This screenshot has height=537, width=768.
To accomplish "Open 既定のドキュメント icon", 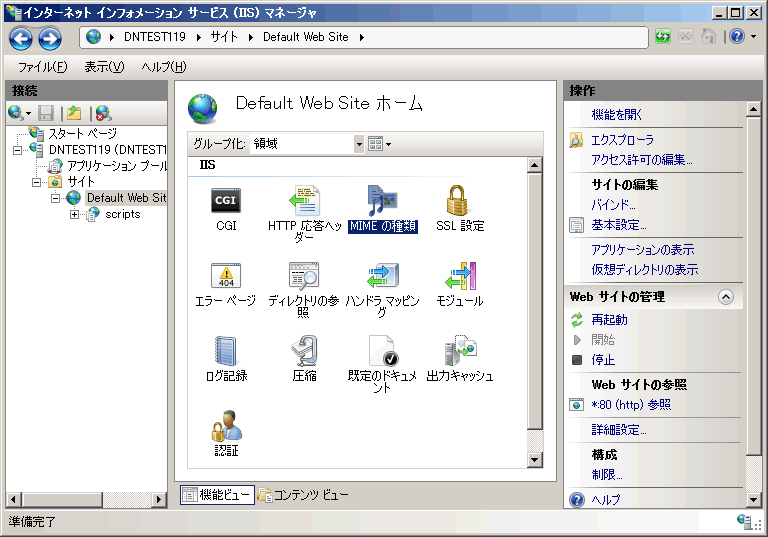I will pyautogui.click(x=383, y=351).
